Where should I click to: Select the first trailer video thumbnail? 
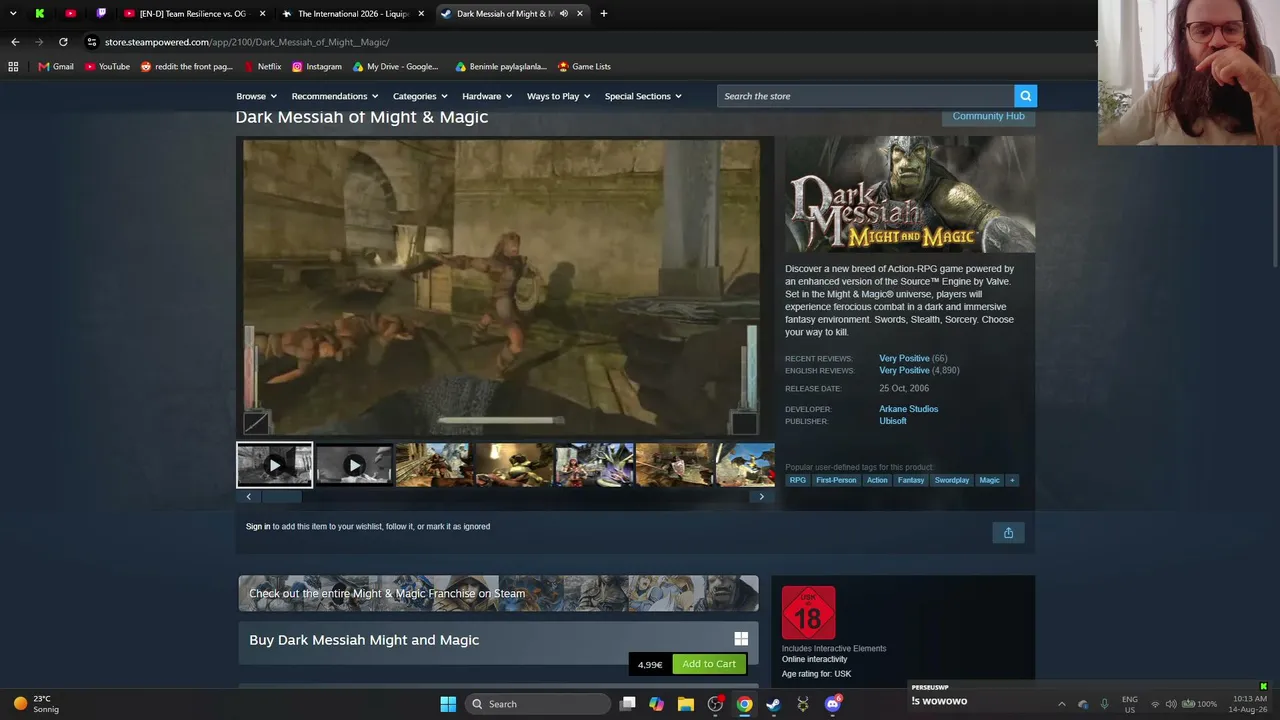click(x=274, y=465)
